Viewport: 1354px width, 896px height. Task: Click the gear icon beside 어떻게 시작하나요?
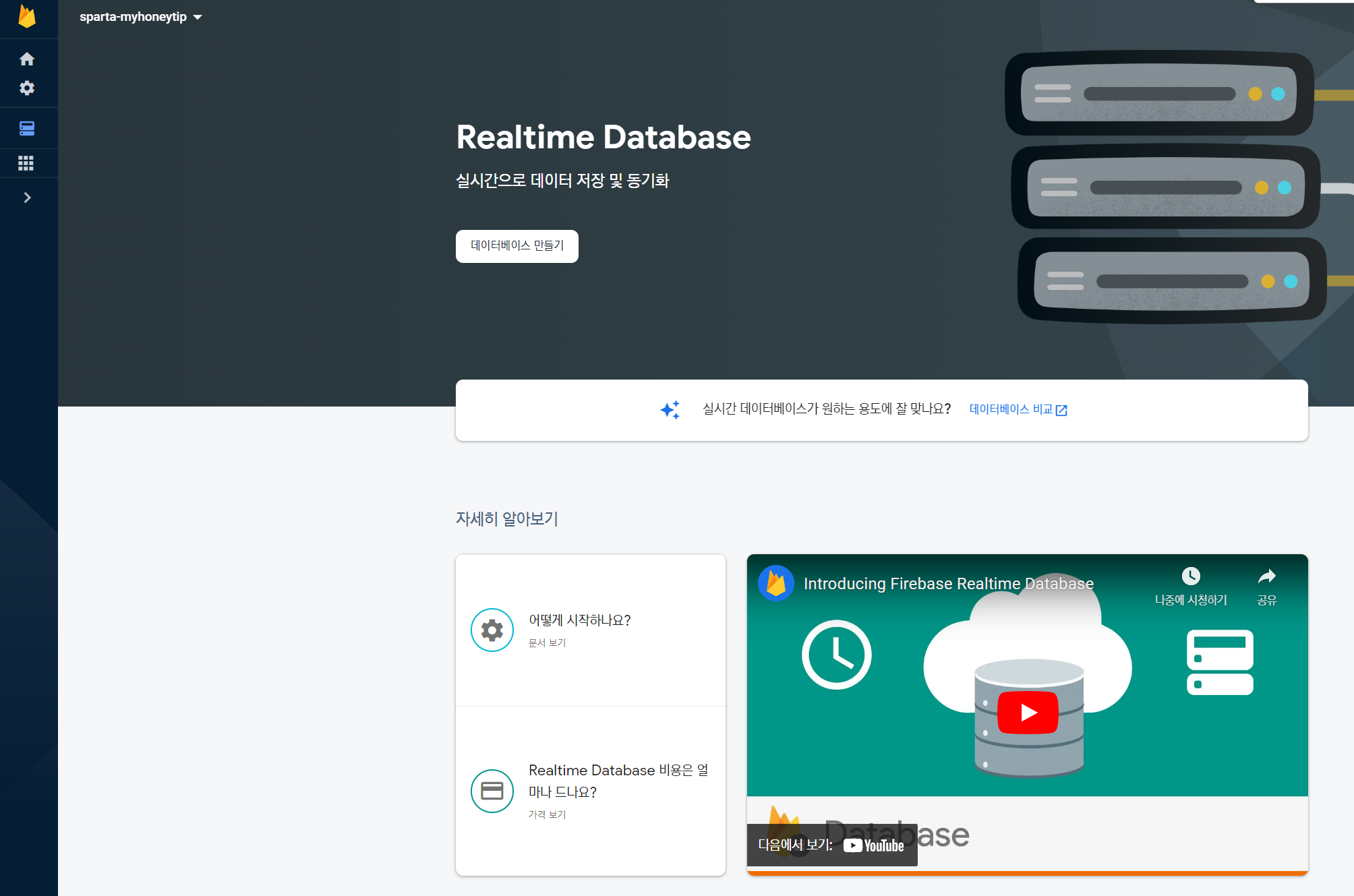492,630
